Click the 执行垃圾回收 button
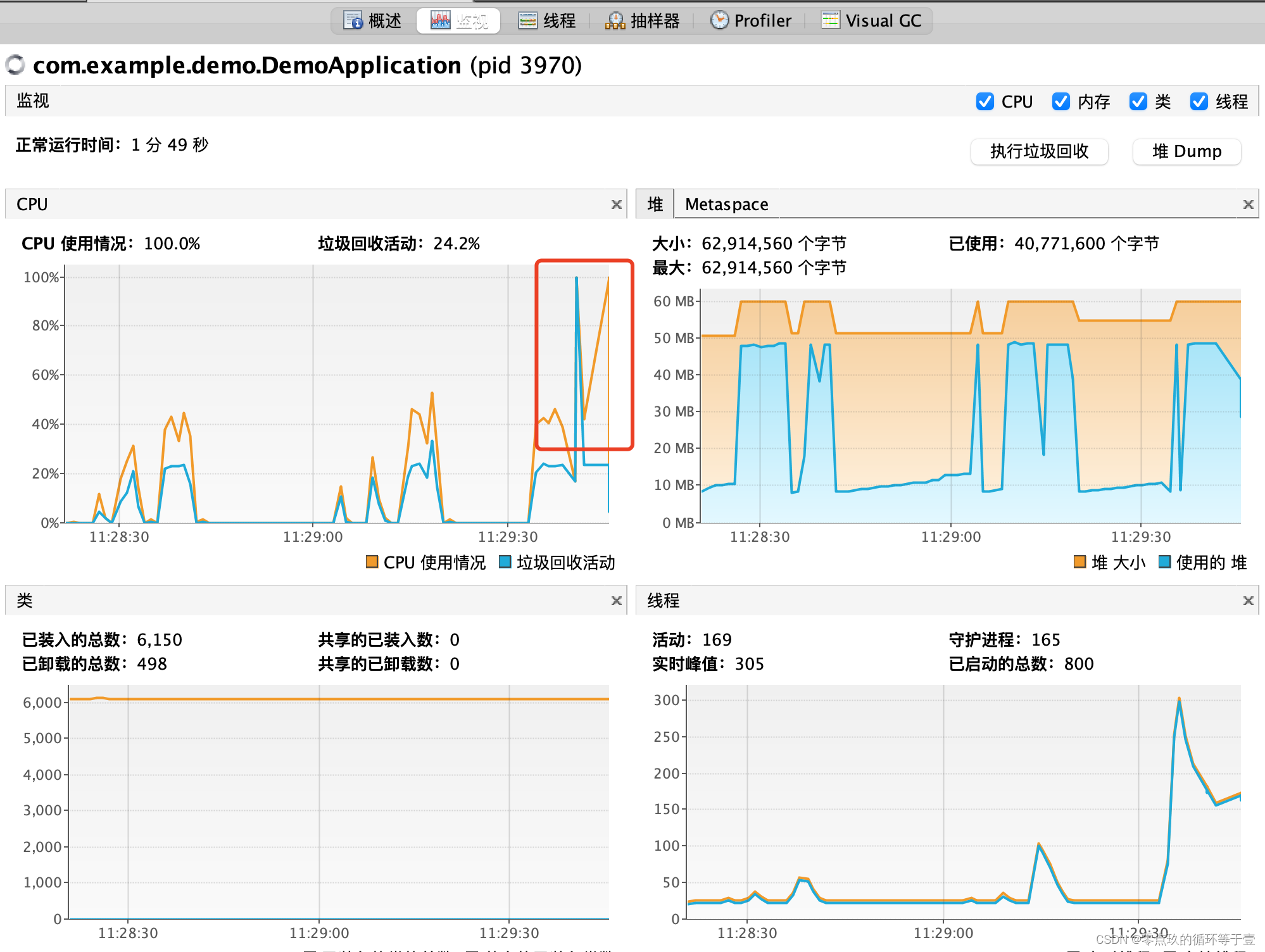 1040,151
